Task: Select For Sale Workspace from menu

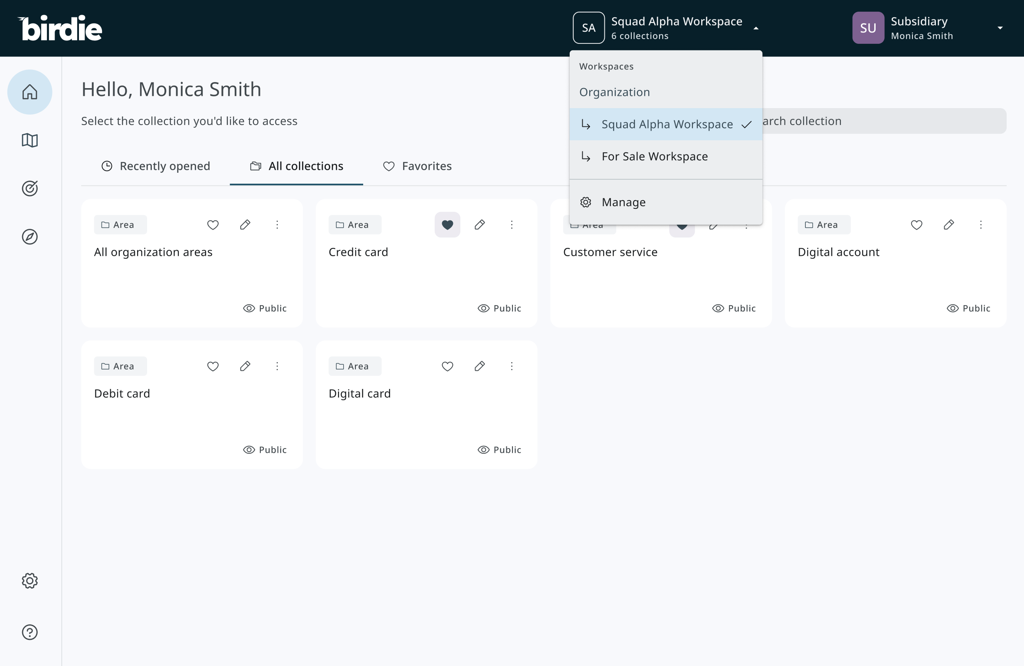Action: click(654, 157)
